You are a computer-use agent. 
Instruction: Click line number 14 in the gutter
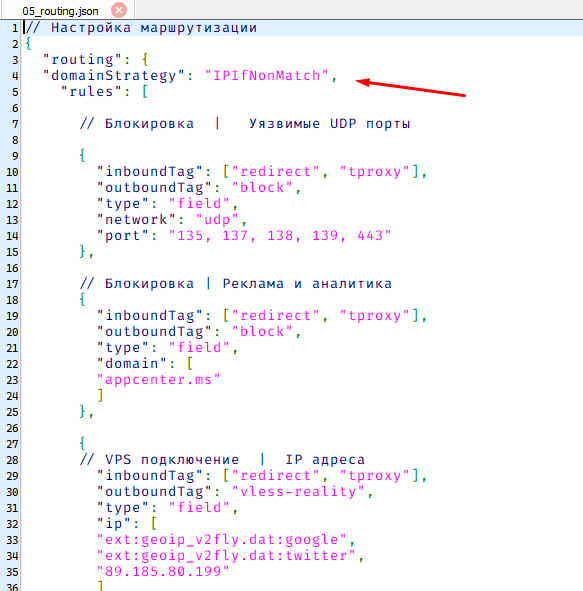click(x=12, y=236)
